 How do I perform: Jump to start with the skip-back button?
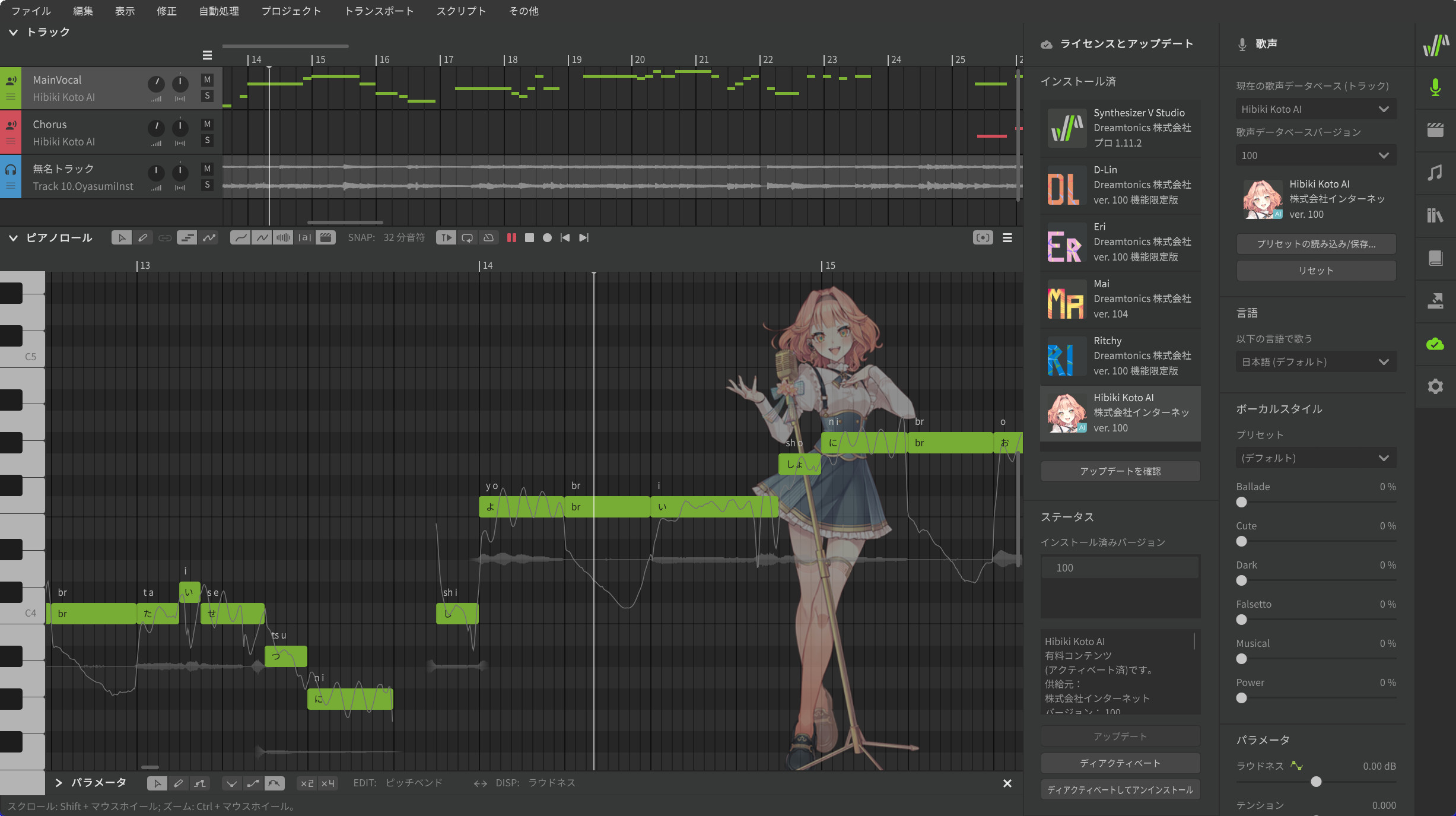(565, 237)
